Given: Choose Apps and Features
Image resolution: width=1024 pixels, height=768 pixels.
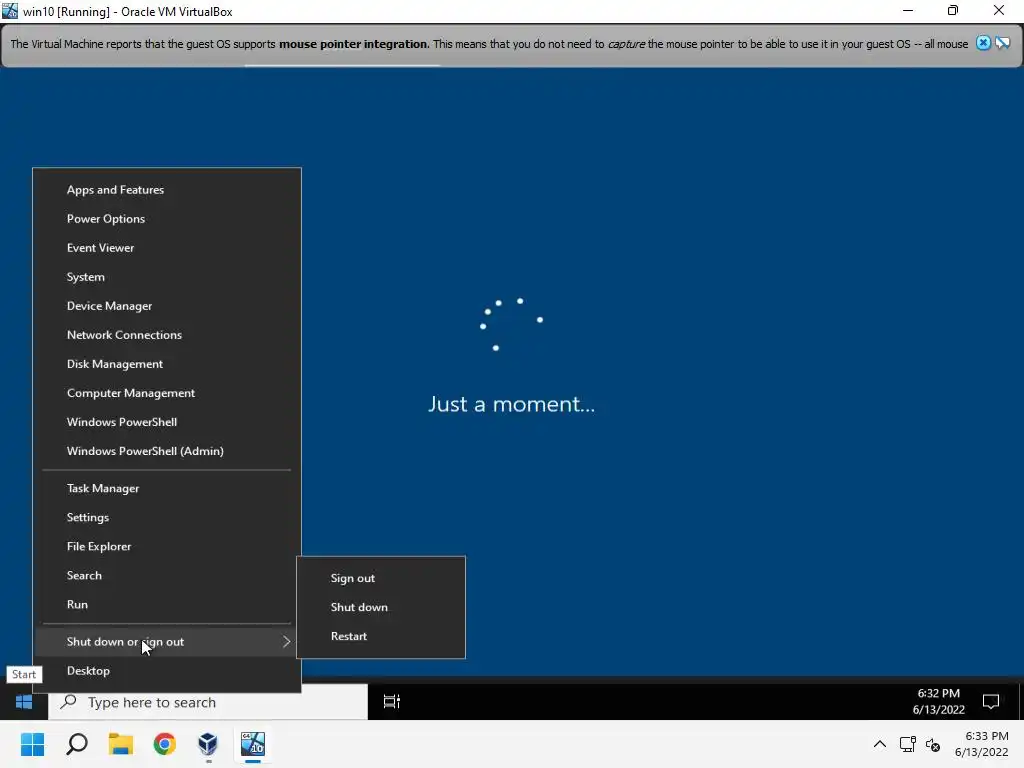Looking at the screenshot, I should [x=167, y=190].
